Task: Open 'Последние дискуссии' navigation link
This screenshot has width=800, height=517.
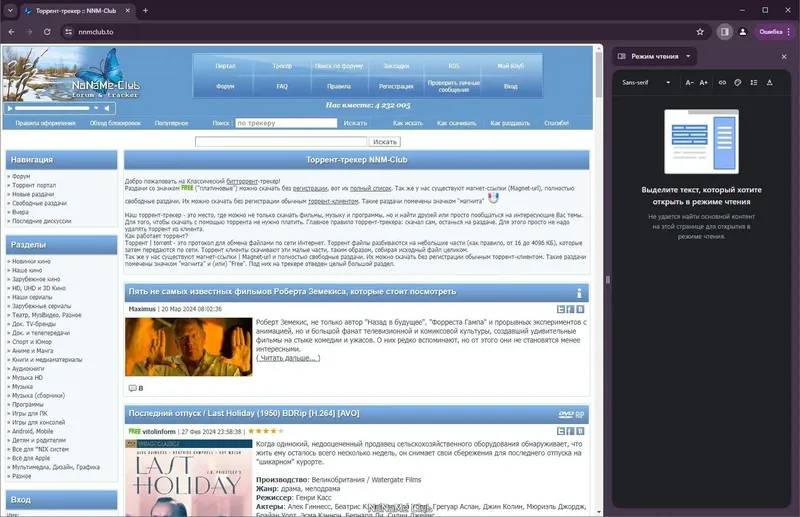Action: coord(42,221)
